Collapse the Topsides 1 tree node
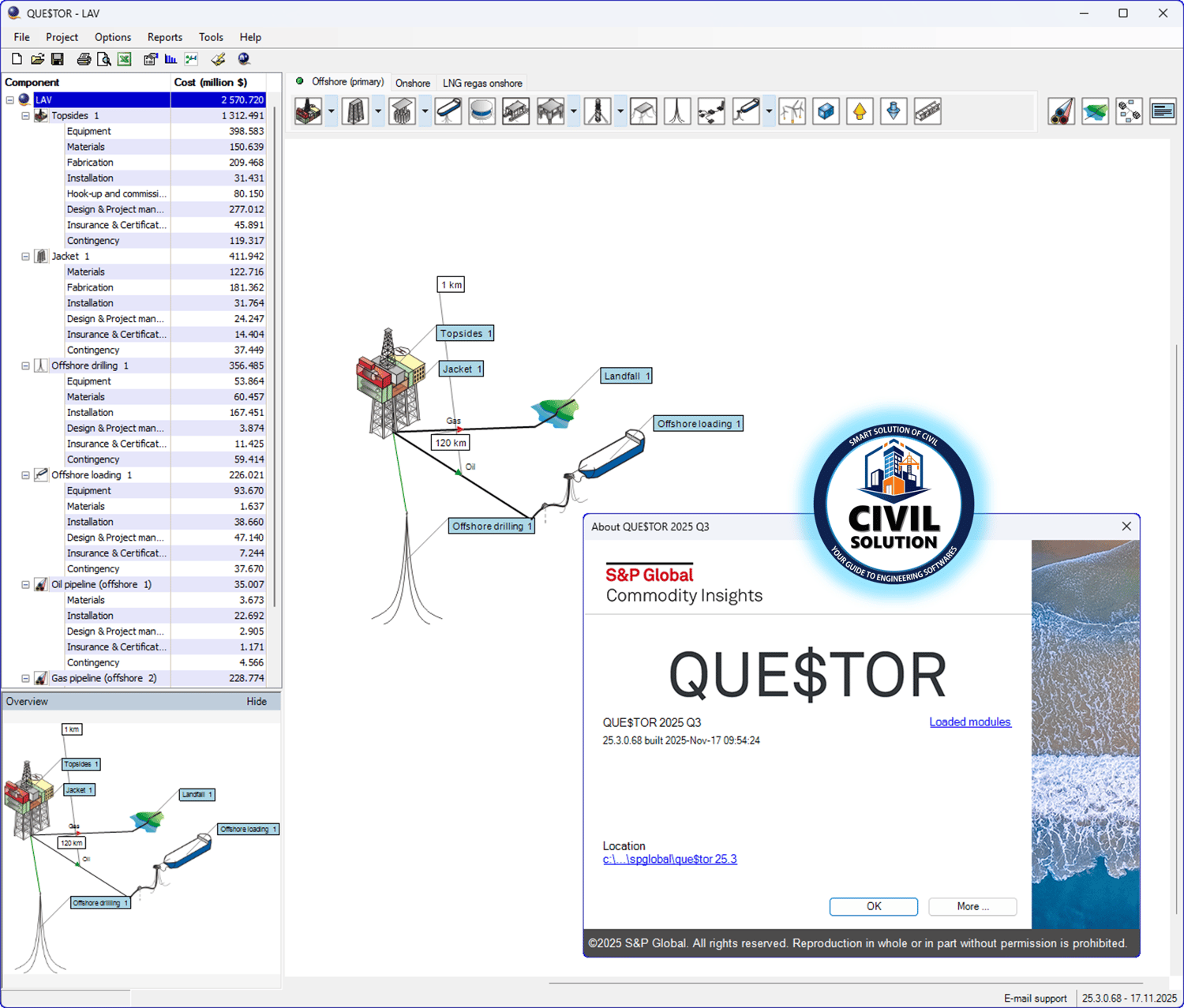Viewport: 1184px width, 1008px height. (25, 116)
